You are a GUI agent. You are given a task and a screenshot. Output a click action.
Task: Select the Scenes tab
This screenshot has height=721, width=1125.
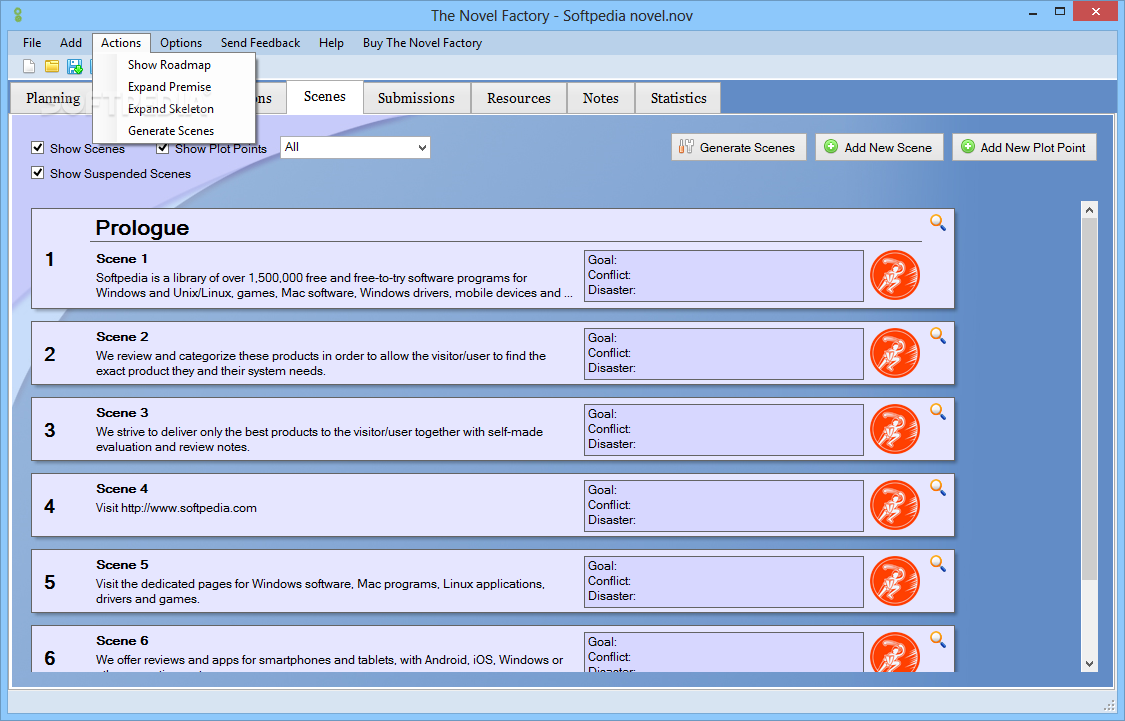pos(324,97)
